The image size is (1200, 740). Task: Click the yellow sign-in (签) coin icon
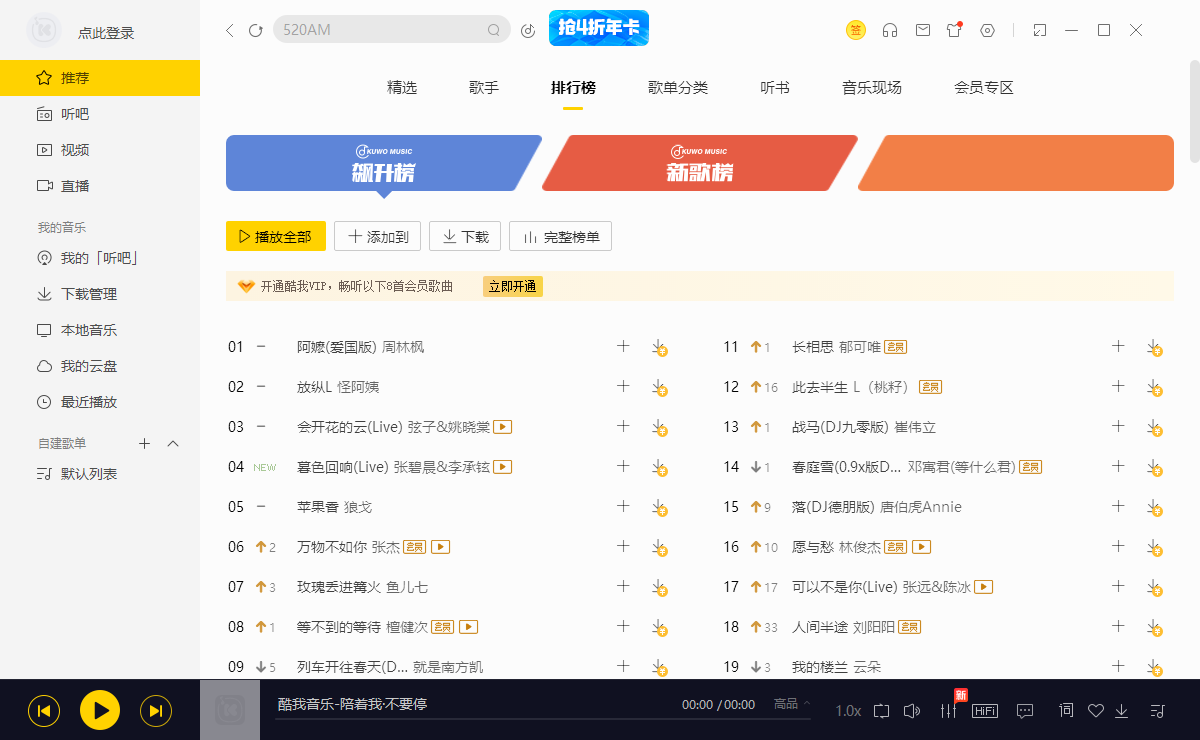point(856,30)
